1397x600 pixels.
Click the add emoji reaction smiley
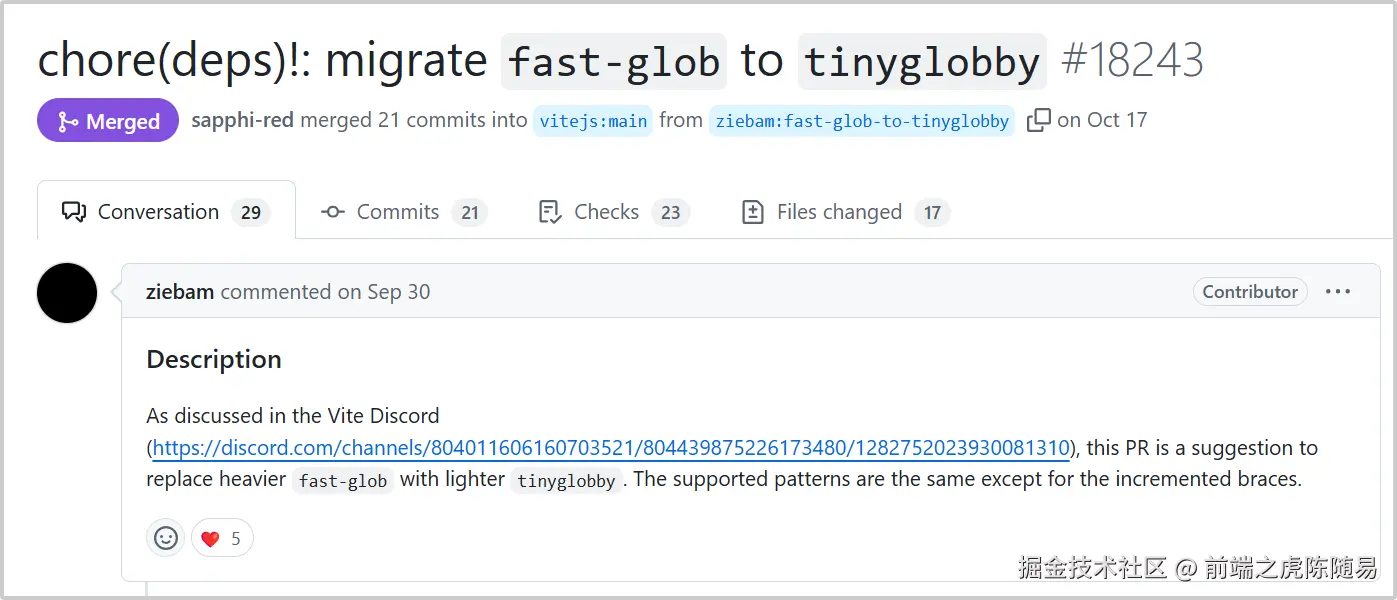pos(166,538)
